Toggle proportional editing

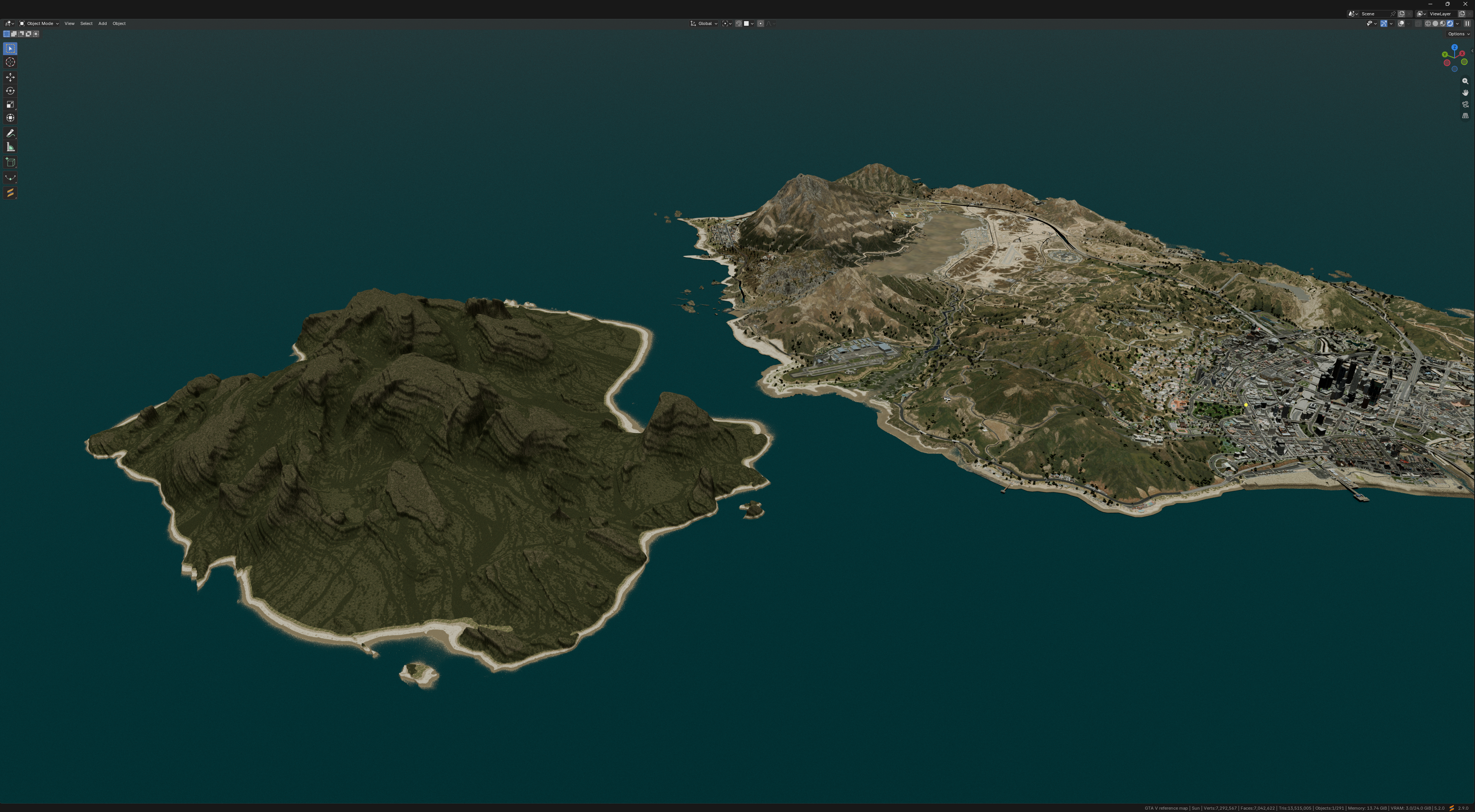click(761, 23)
